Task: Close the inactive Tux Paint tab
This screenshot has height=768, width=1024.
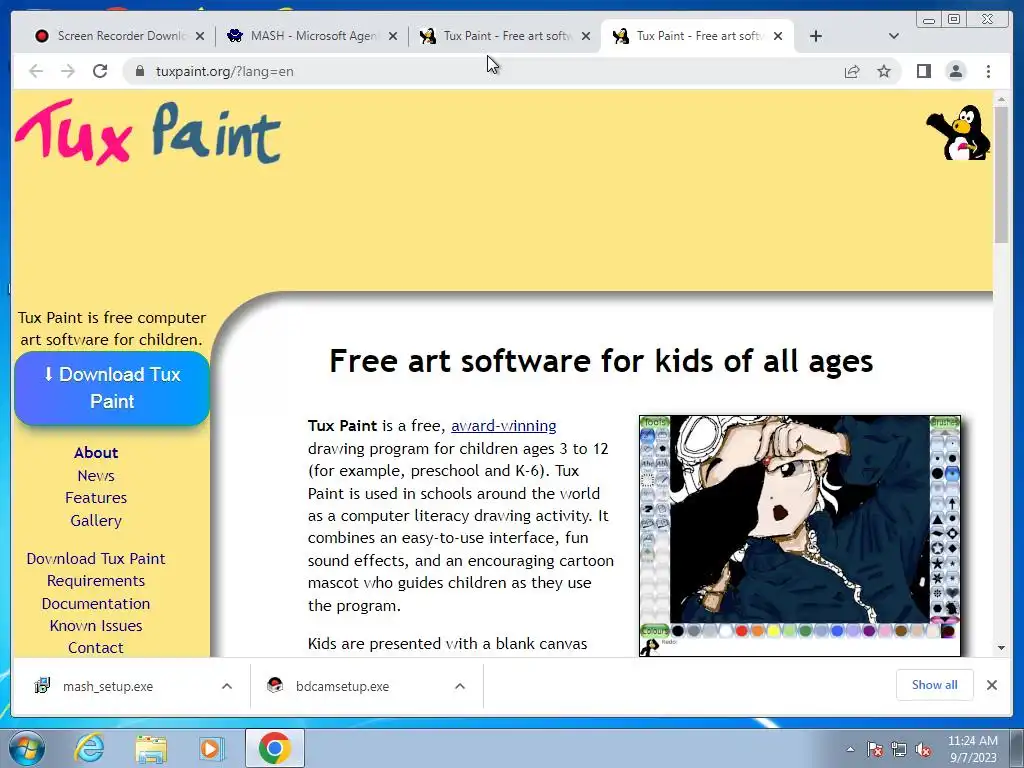Action: click(x=586, y=36)
